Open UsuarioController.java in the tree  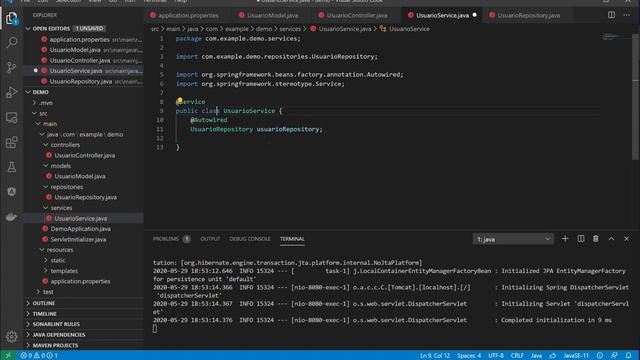click(84, 156)
